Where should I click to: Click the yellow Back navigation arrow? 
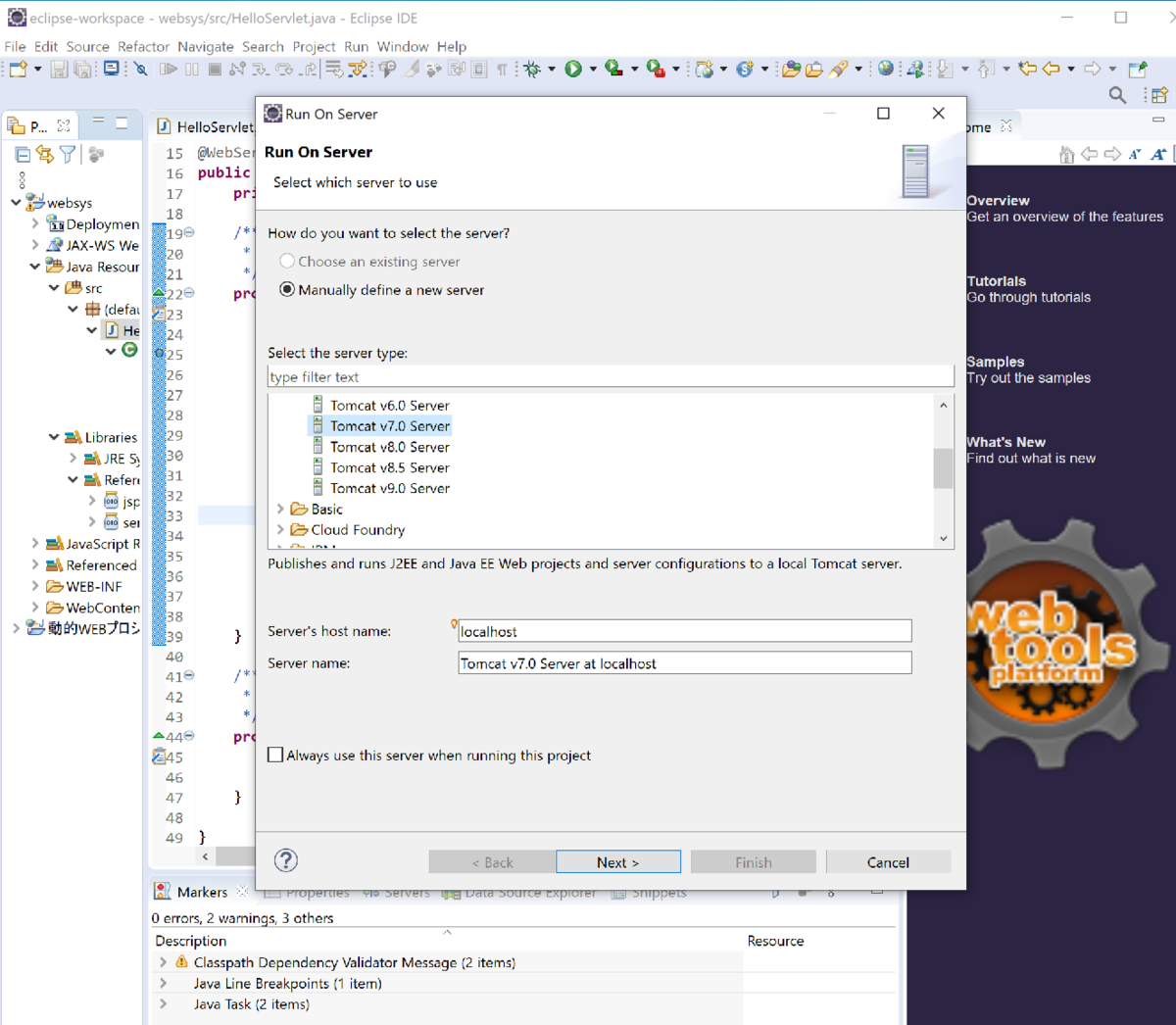[1052, 69]
